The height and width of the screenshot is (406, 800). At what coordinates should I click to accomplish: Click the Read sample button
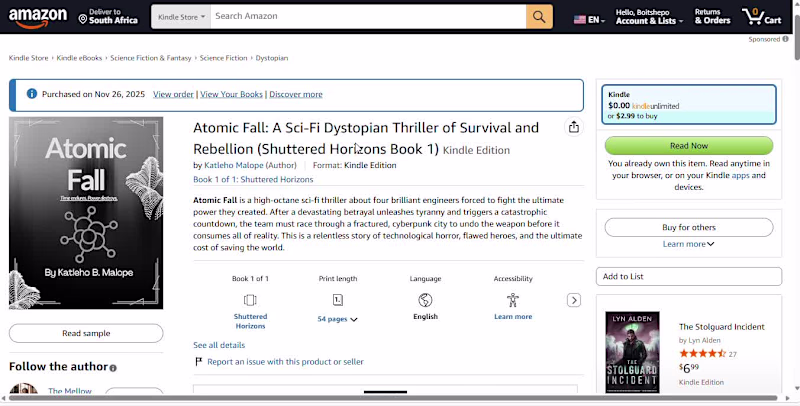(x=86, y=333)
